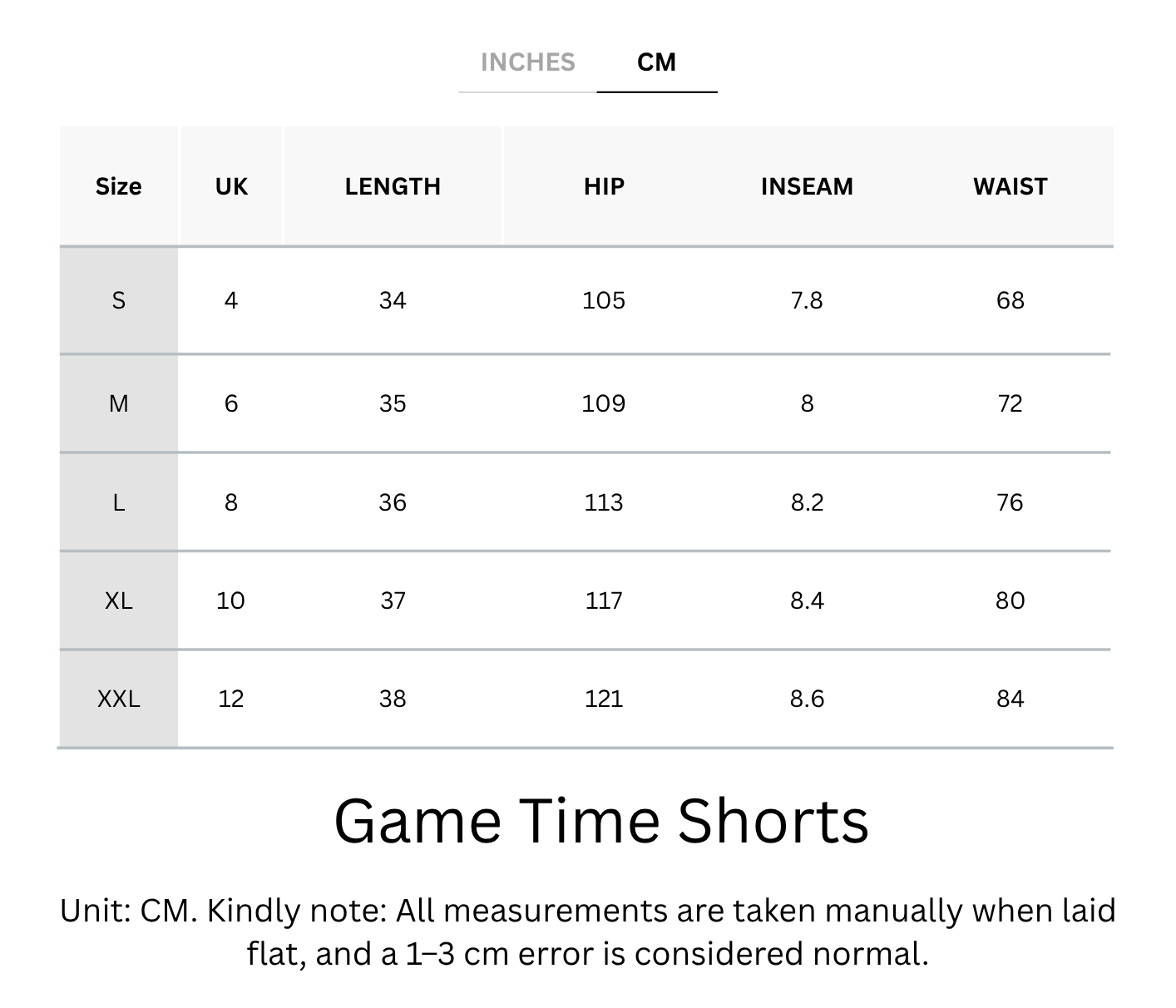This screenshot has width=1176, height=1008.
Task: Click the Size column header
Action: (x=118, y=186)
